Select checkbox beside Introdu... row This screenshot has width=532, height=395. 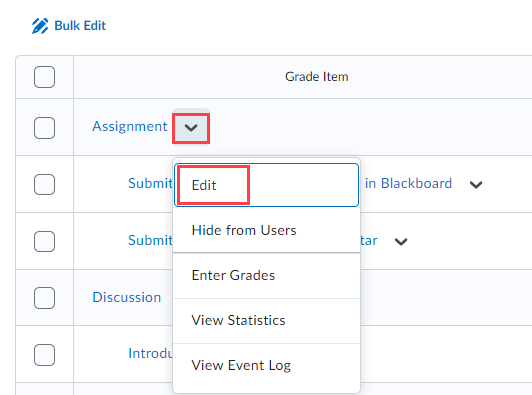[44, 355]
